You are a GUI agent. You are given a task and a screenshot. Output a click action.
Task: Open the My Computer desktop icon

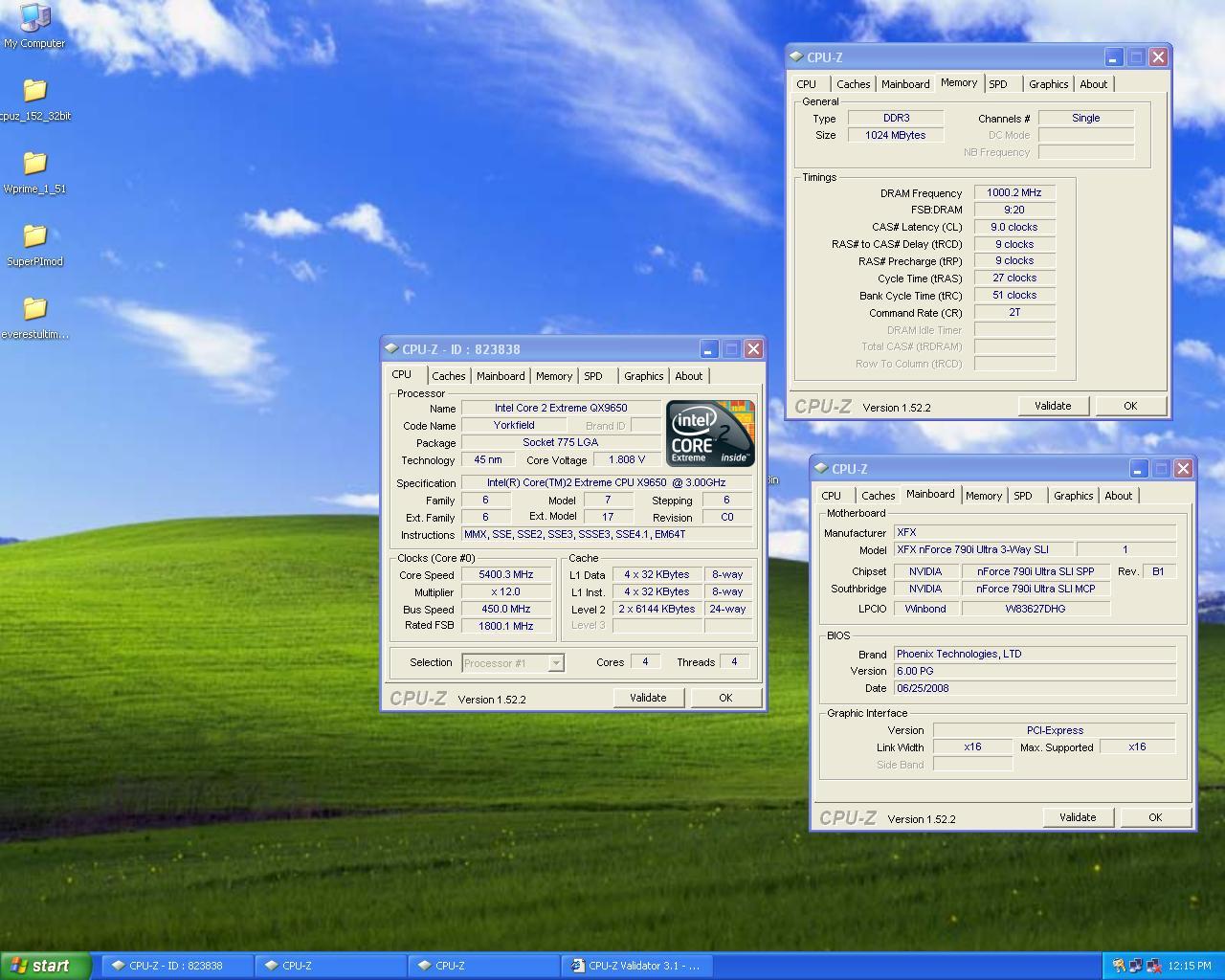(x=34, y=25)
